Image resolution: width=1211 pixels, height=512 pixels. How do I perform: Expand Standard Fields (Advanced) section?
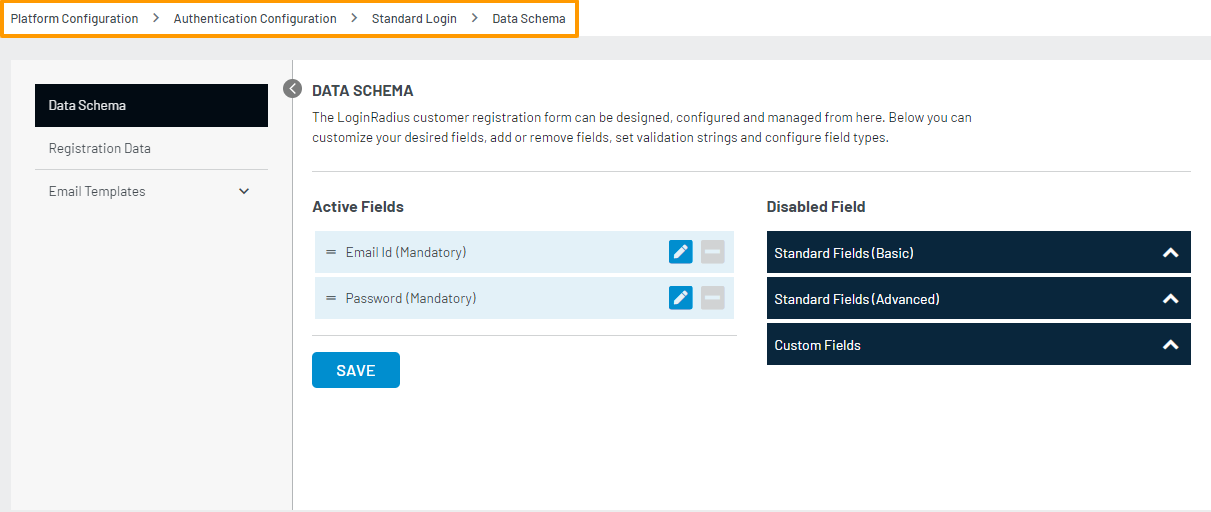pos(1170,299)
